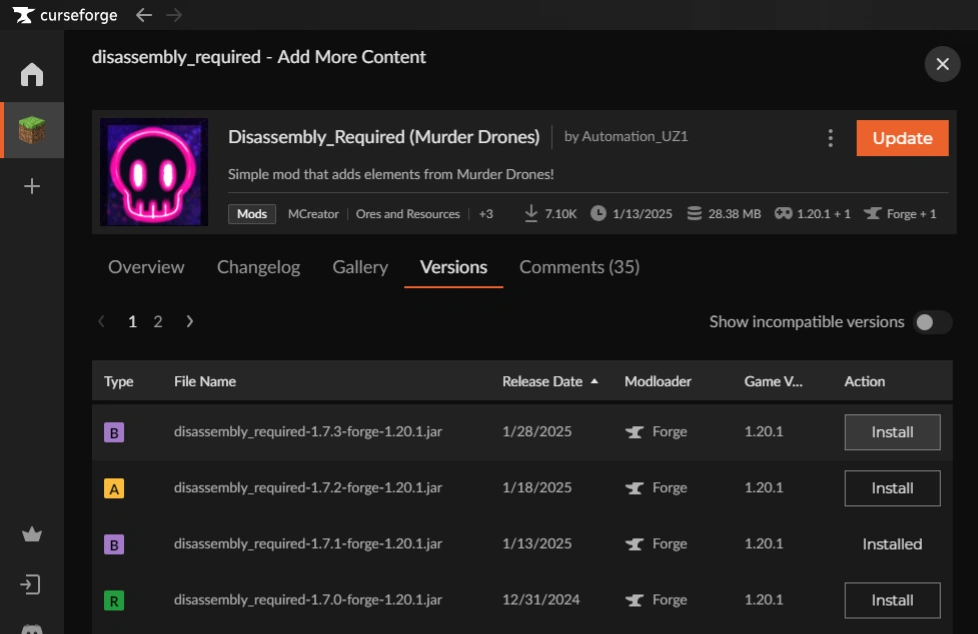Open the crown premium icon
This screenshot has width=978, height=634.
[32, 534]
